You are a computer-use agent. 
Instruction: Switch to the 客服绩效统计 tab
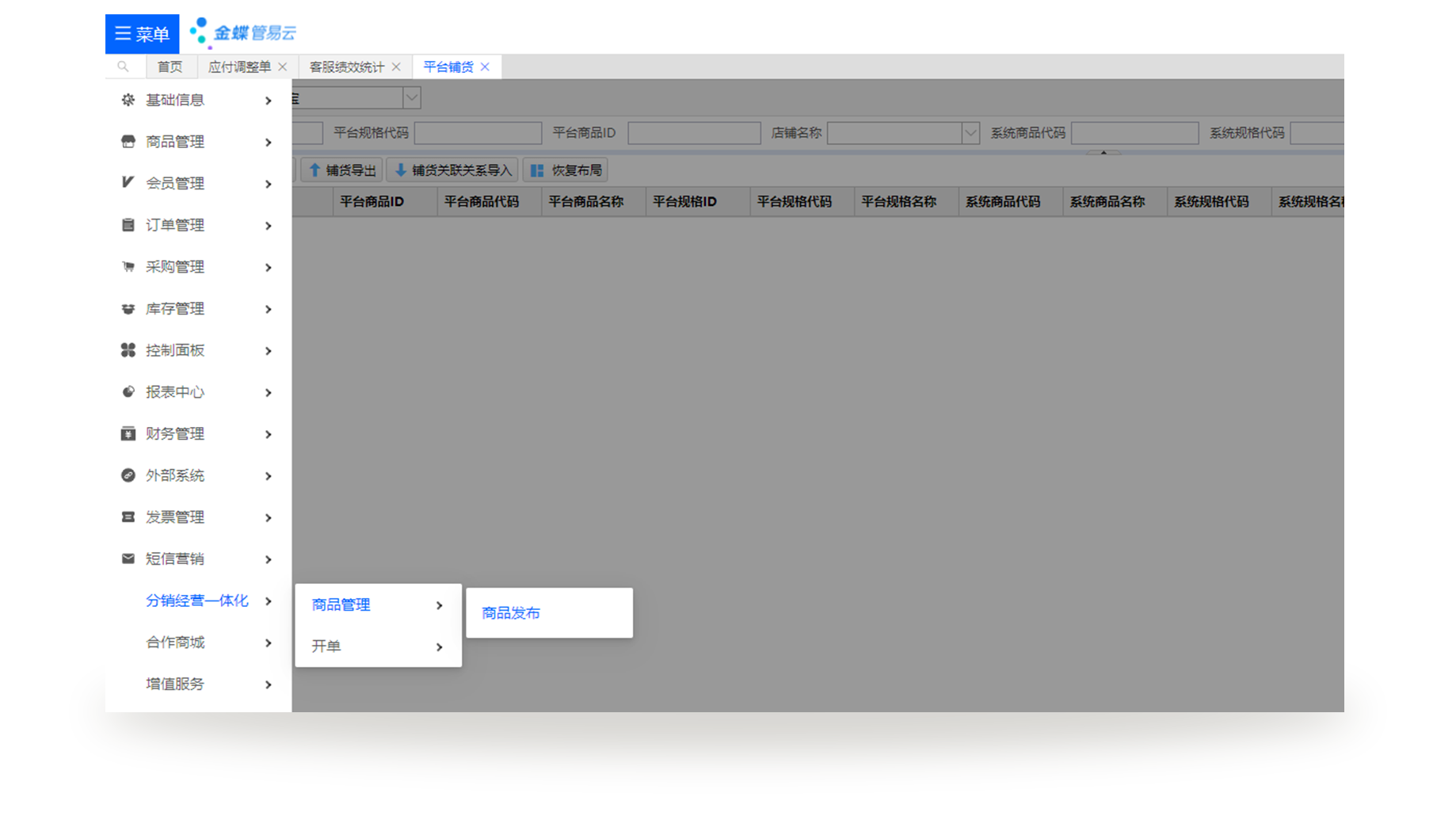(x=346, y=67)
